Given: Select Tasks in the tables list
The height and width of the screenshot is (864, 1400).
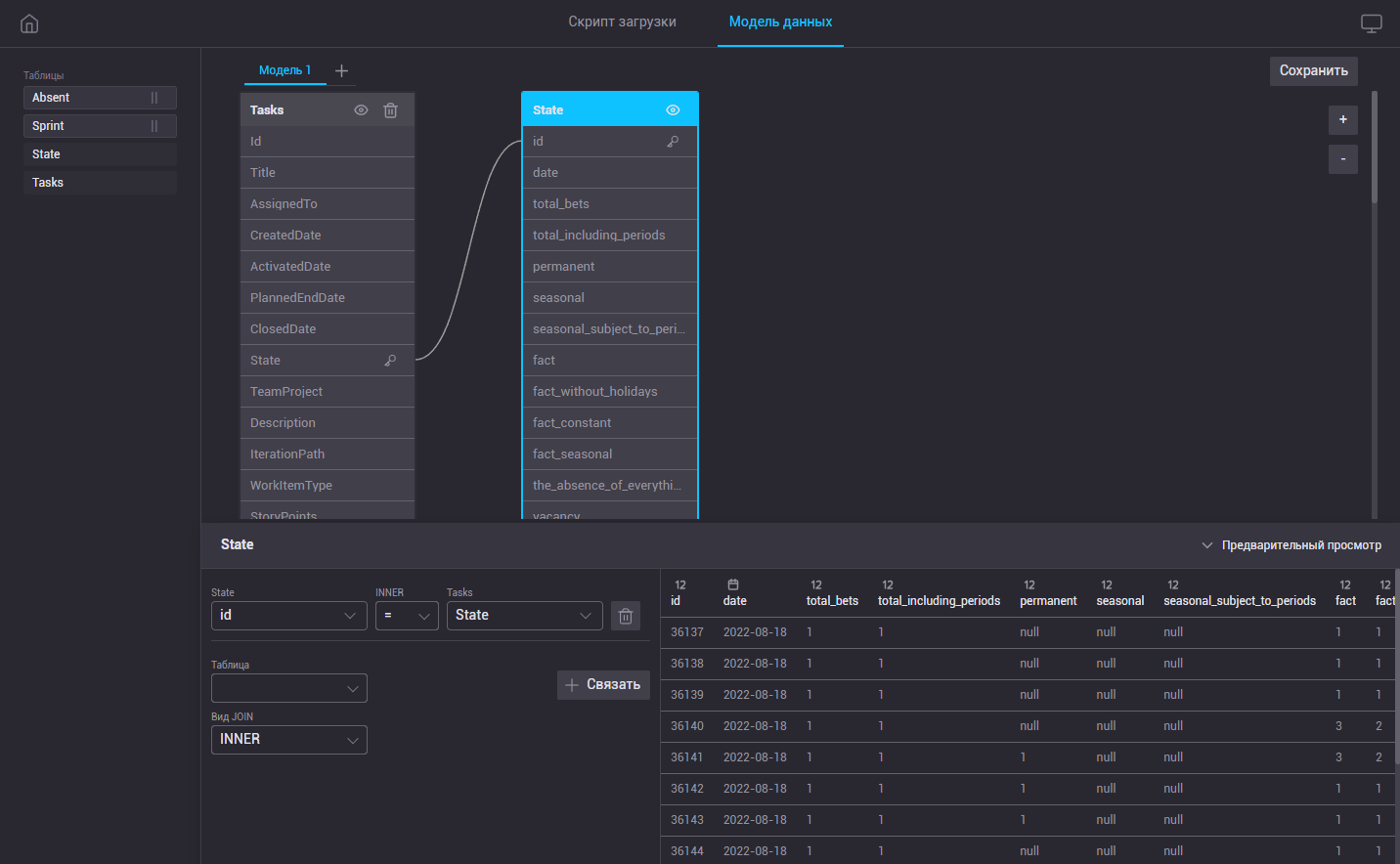Looking at the screenshot, I should pyautogui.click(x=100, y=183).
